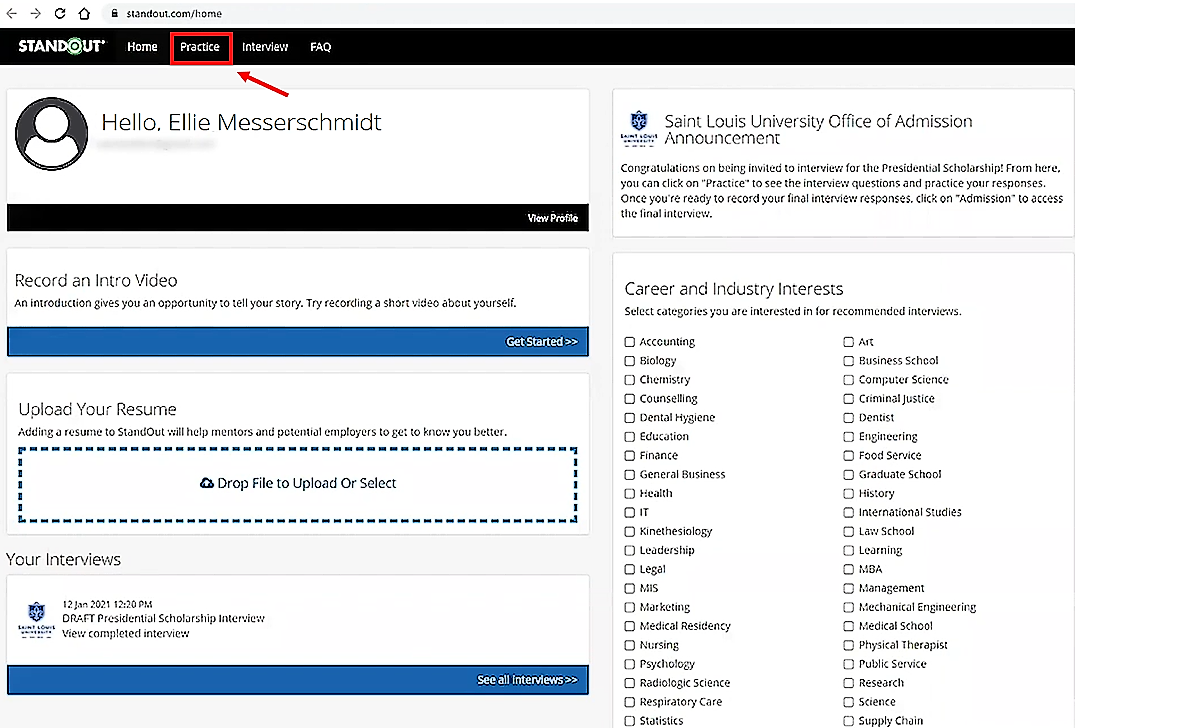This screenshot has width=1183, height=728.
Task: Reload the page with refresh icon
Action: point(60,14)
